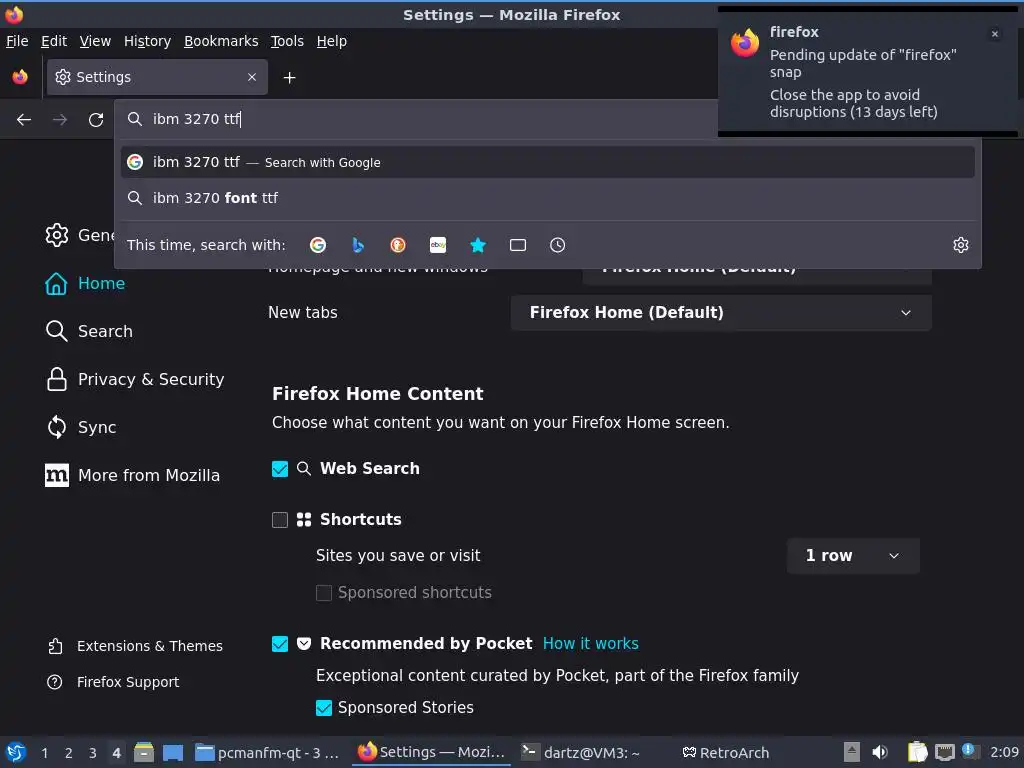Open the Search settings category
This screenshot has height=768, width=1024.
[89, 331]
